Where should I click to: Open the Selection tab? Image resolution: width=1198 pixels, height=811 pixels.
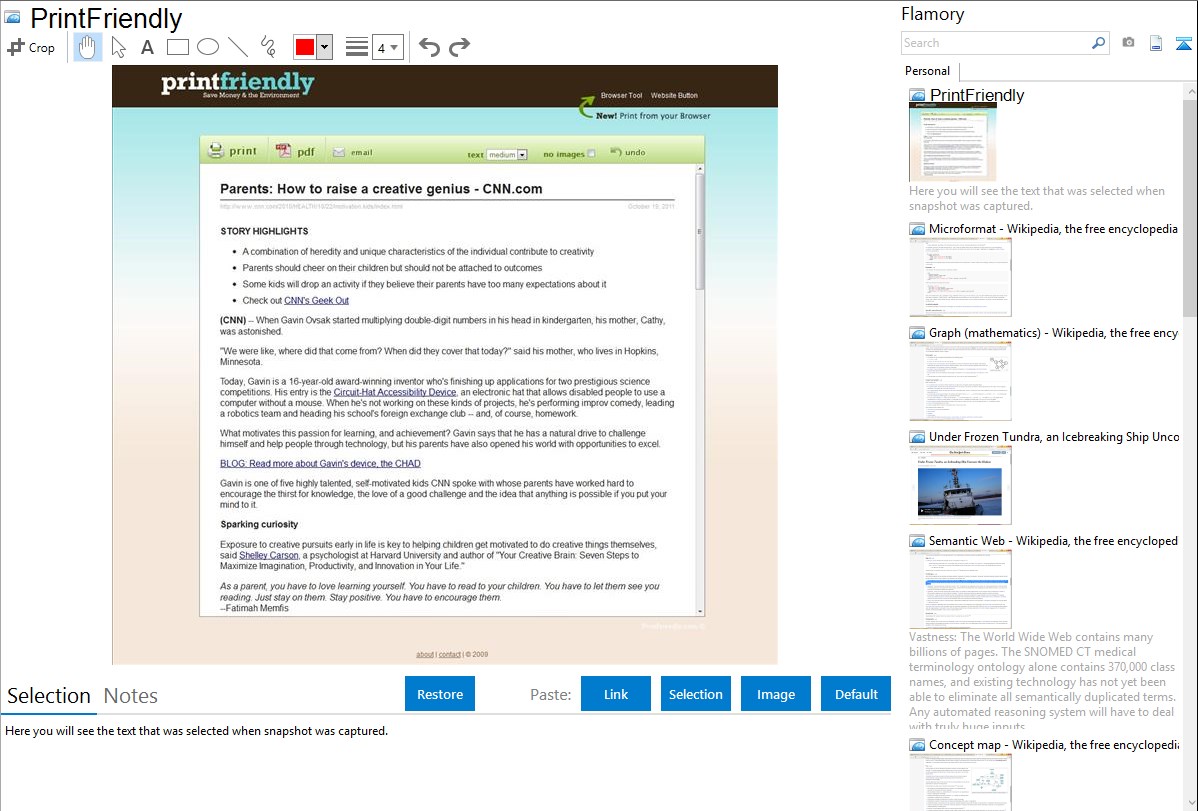[49, 696]
